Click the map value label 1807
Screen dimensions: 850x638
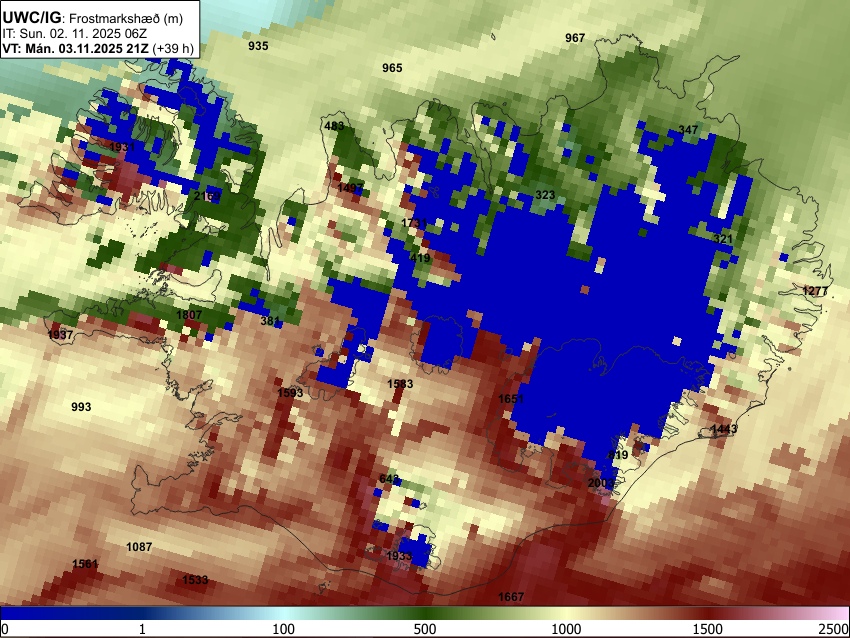[189, 315]
